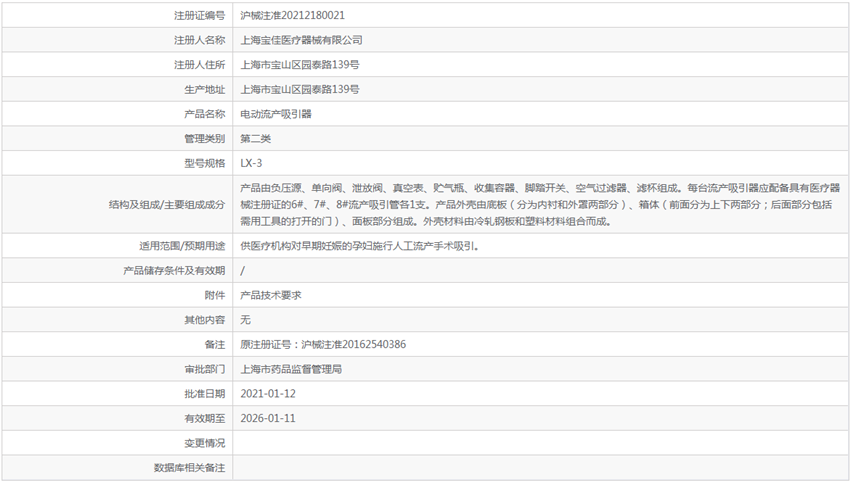
Task: Click the management category value 第二类
Action: 256,138
